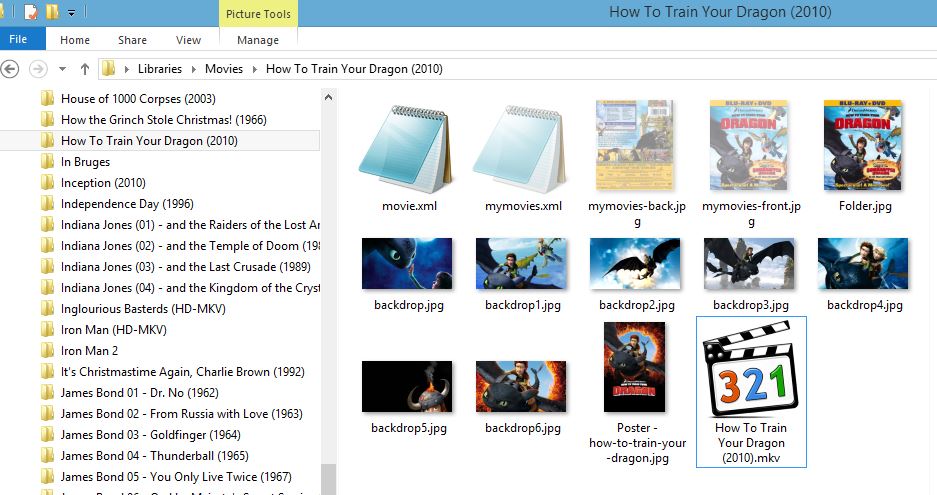The height and width of the screenshot is (495, 937).
Task: Click the New folder quick access icon
Action: (x=53, y=11)
